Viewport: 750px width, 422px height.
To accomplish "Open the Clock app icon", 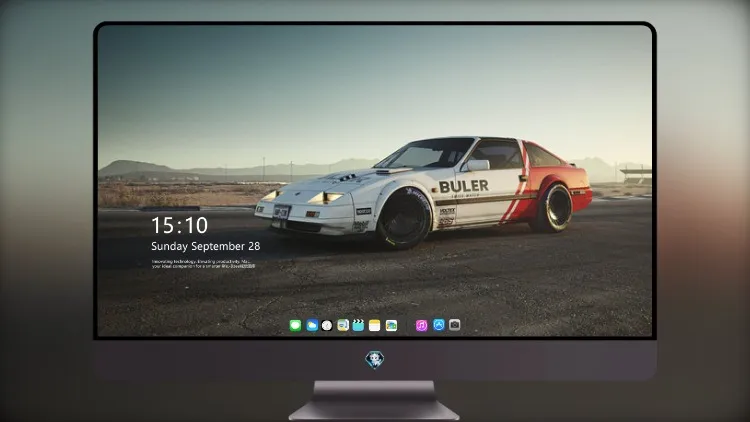I will point(327,325).
